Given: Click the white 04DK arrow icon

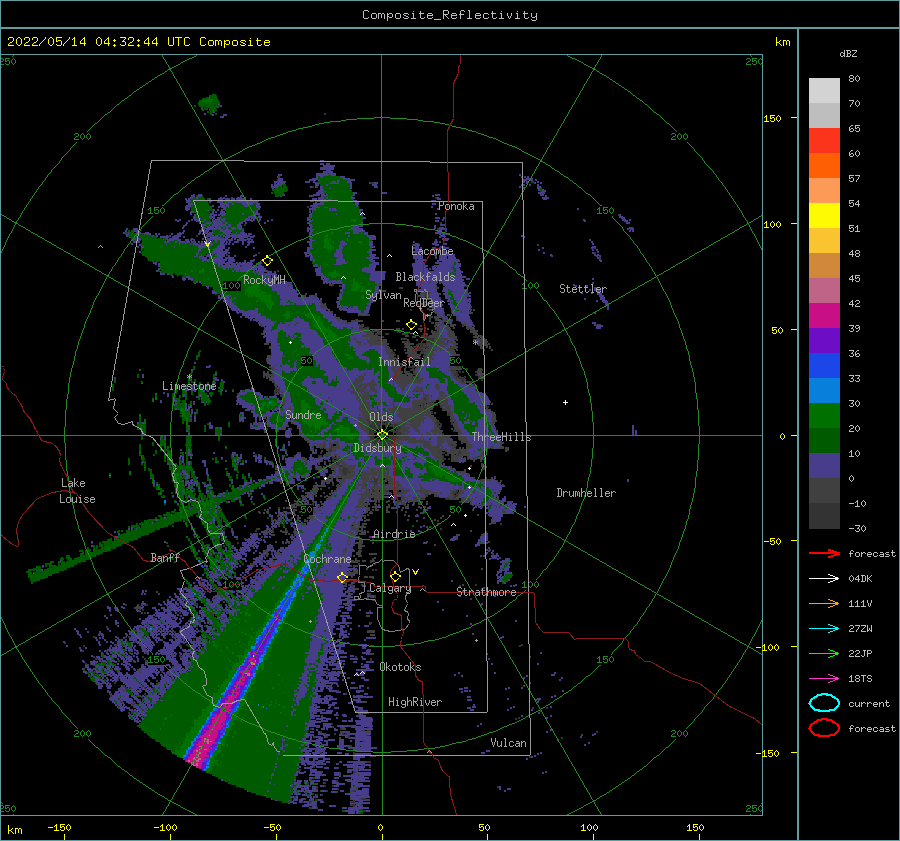Looking at the screenshot, I should click(x=824, y=578).
